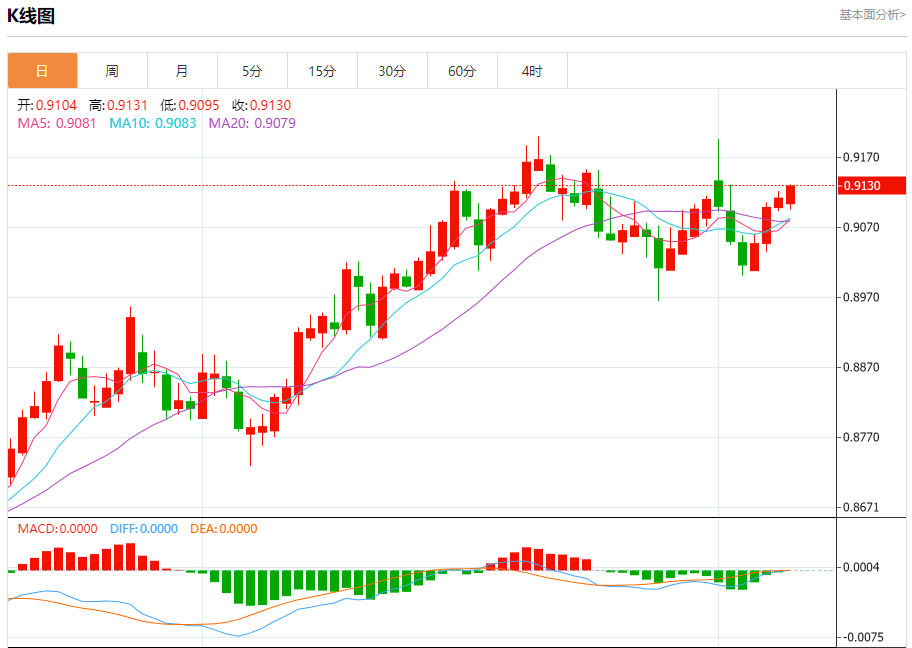Open the 4时 interval tab
Screen dimensions: 912x648
(x=532, y=71)
